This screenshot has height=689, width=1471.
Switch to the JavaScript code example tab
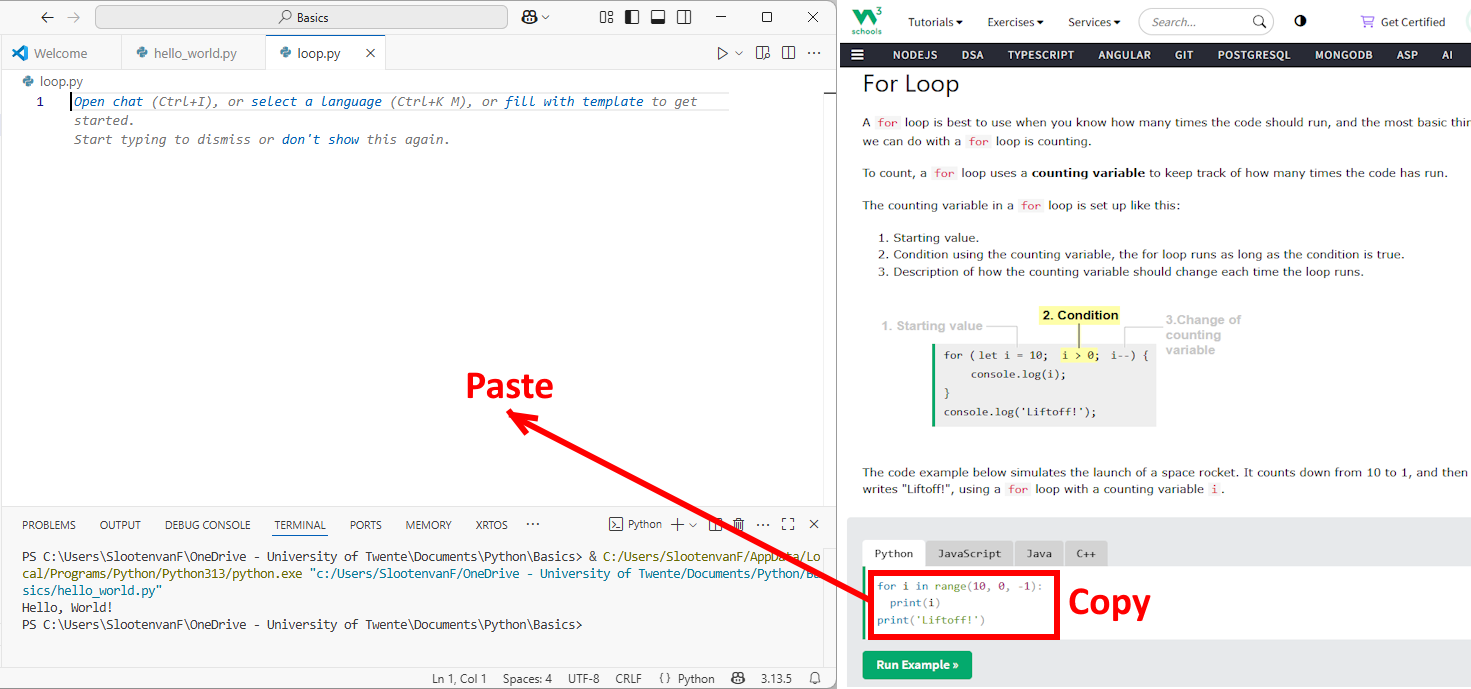pyautogui.click(x=969, y=553)
